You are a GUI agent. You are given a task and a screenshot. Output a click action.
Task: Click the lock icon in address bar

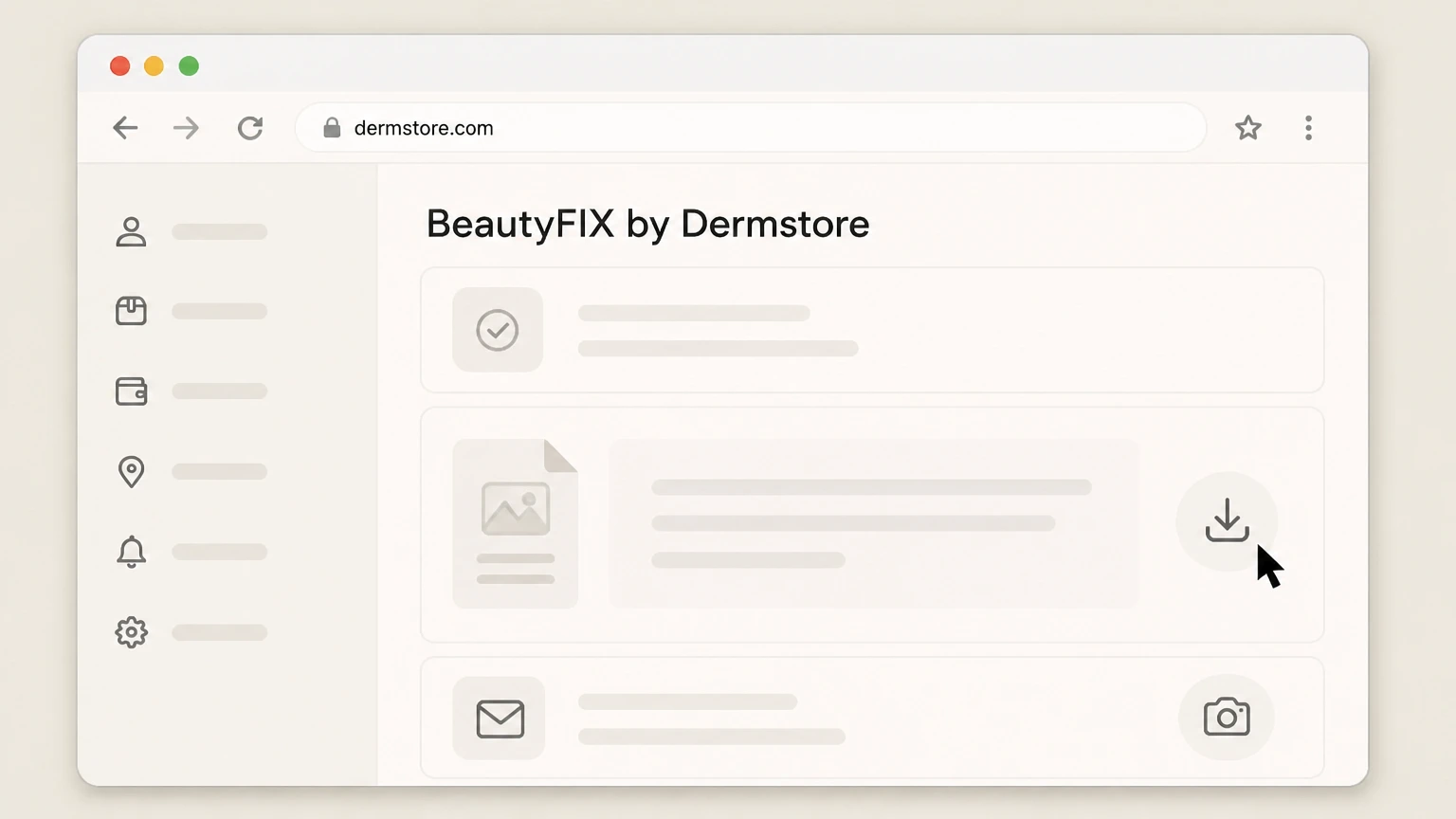click(332, 128)
